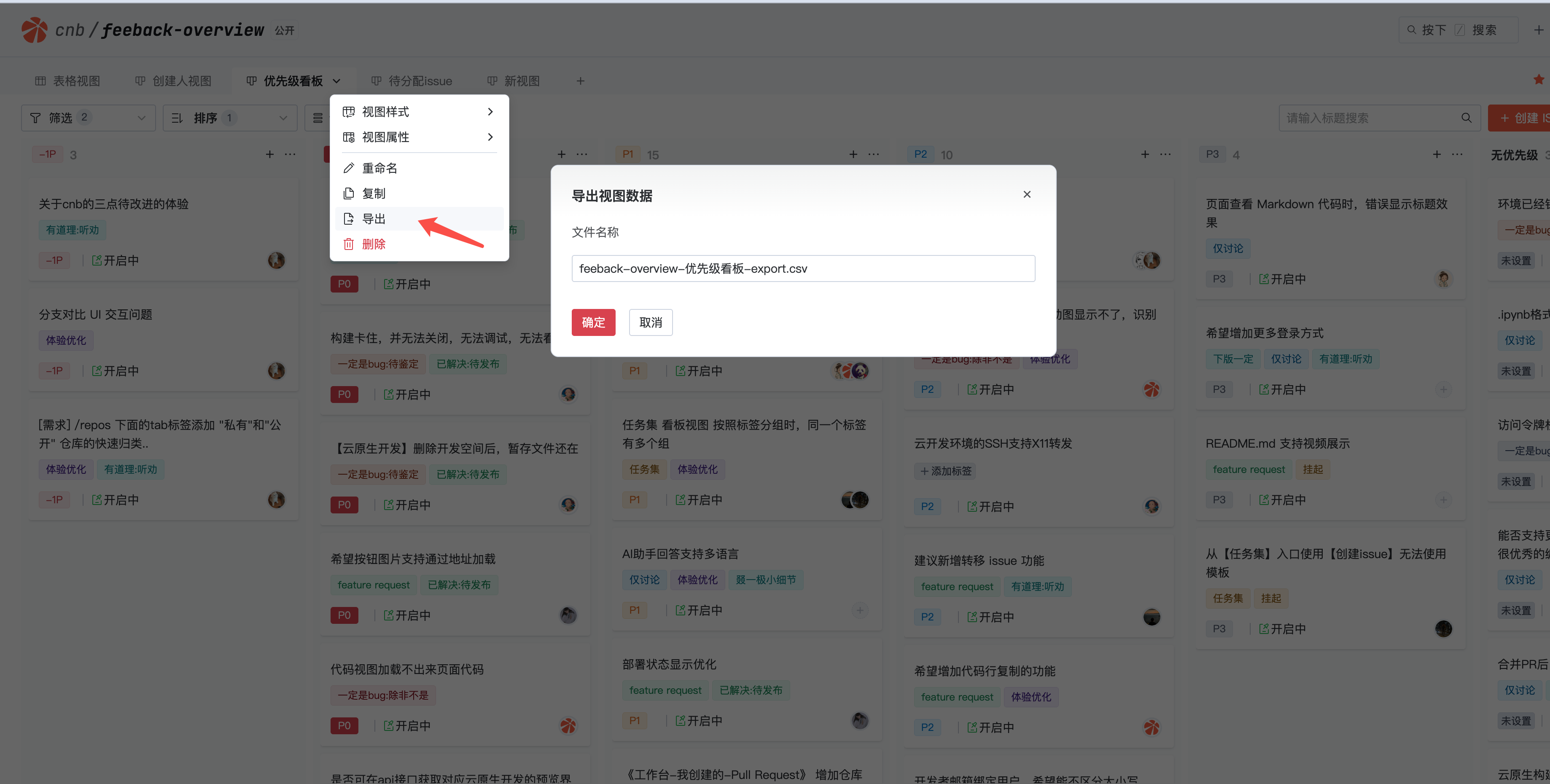Viewport: 1550px width, 784px height.
Task: Click plus icon in -1P column header
Action: coord(269,155)
